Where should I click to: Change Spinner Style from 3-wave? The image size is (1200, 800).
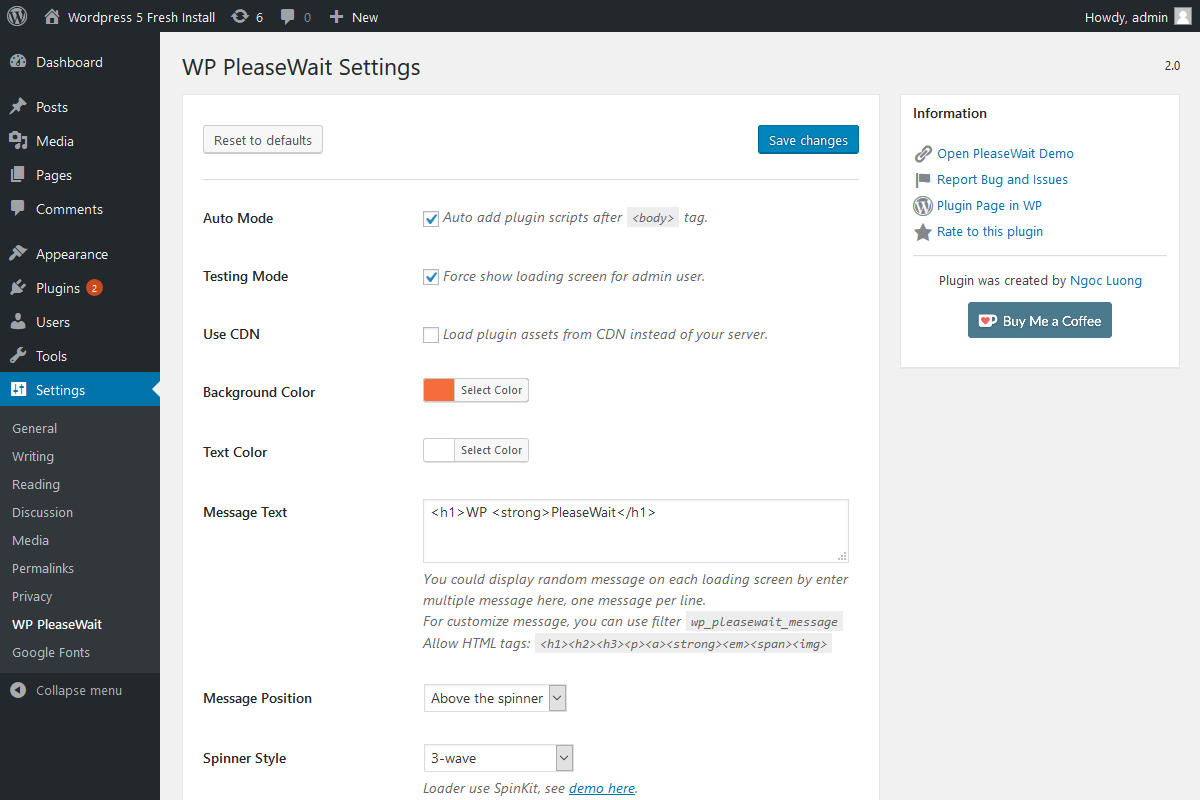(x=498, y=757)
